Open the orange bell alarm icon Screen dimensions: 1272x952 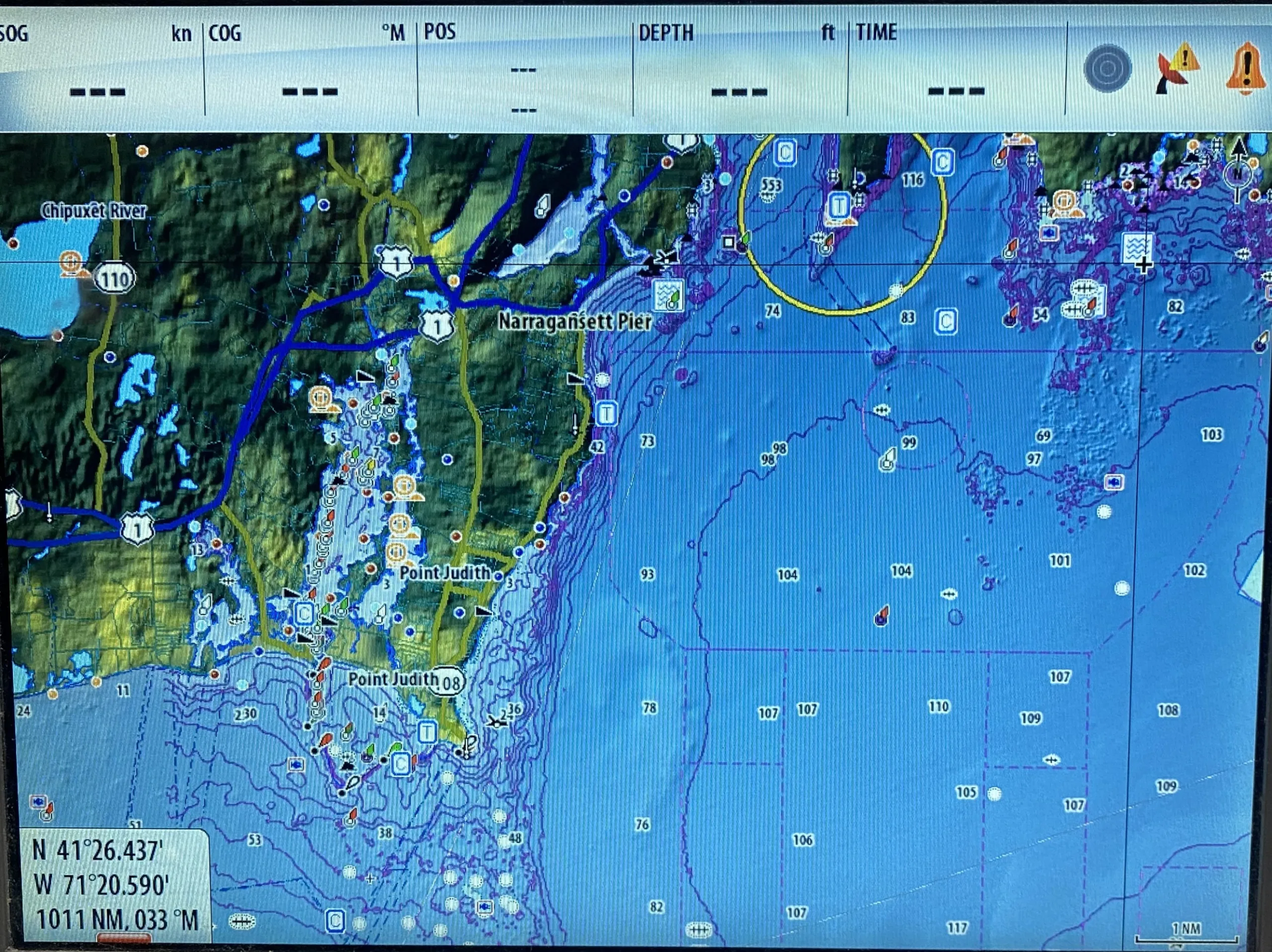coord(1246,69)
